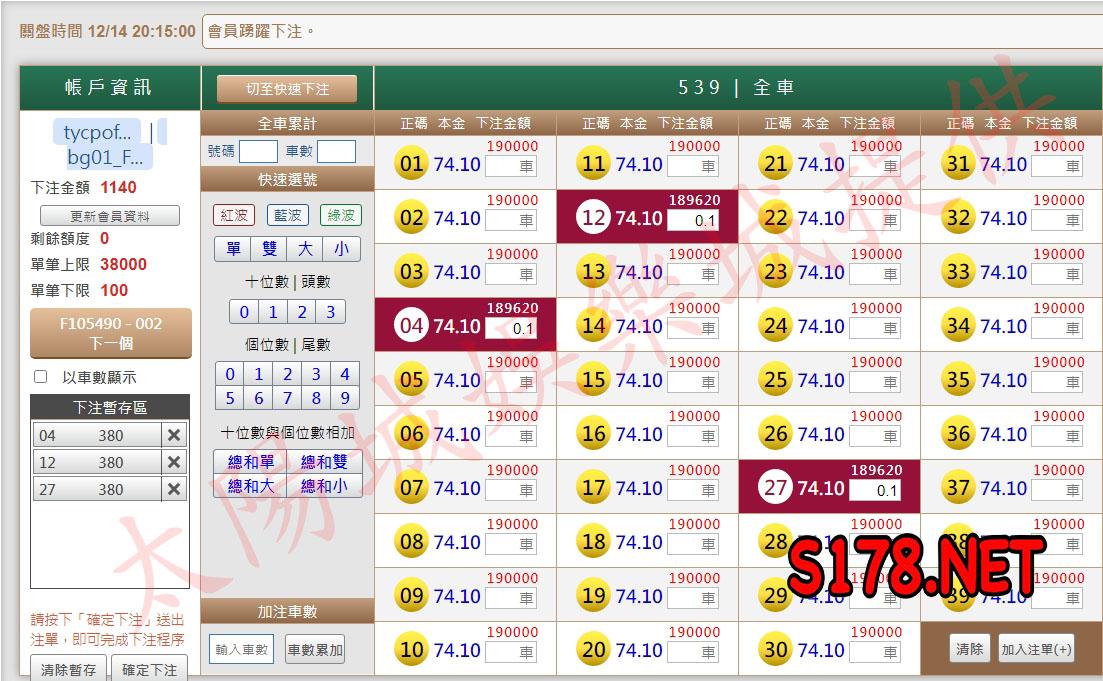Screen dimensions: 1103x681
Task: Select yellow ball number 07
Action: click(412, 488)
